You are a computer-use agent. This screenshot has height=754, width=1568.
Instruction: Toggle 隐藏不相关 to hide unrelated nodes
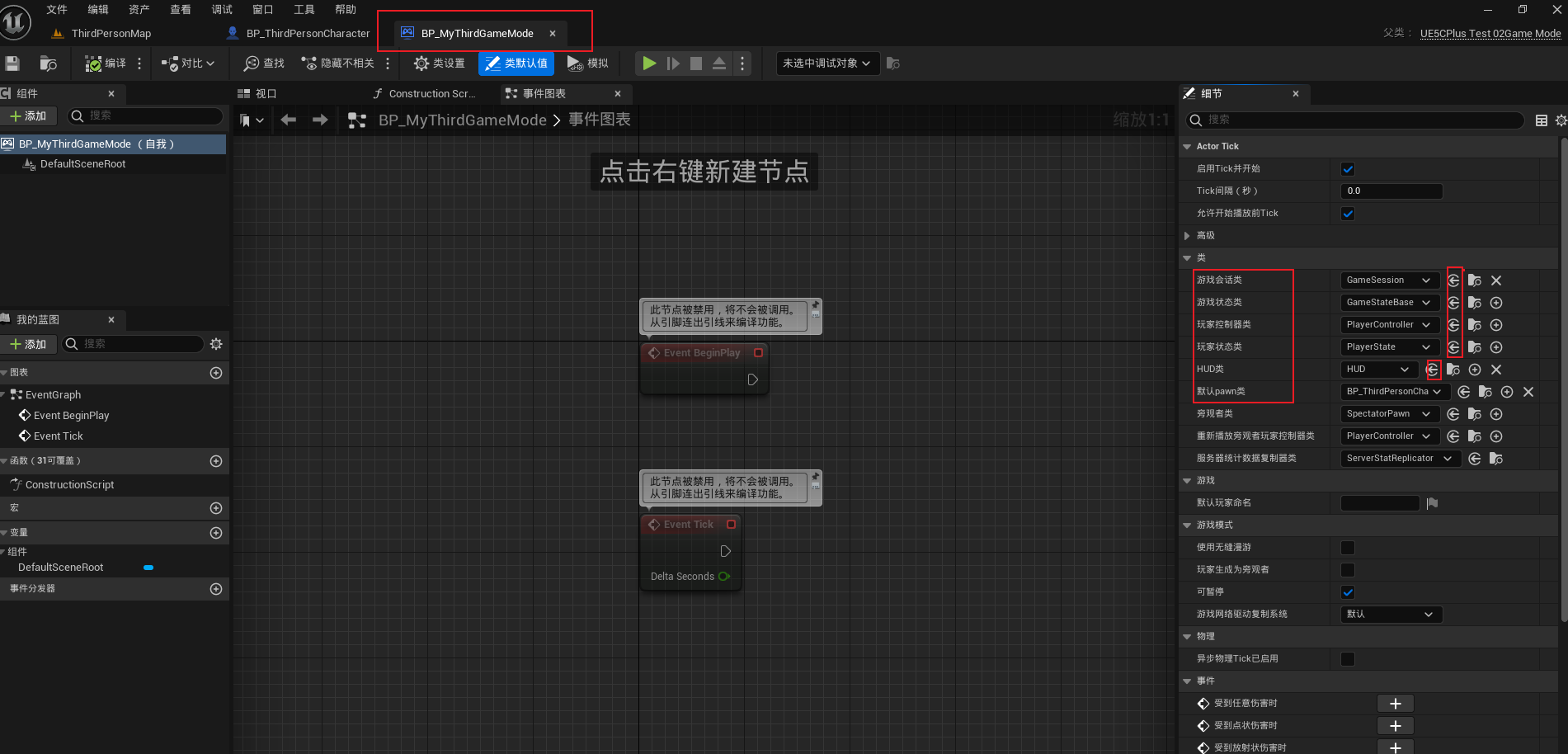point(340,64)
